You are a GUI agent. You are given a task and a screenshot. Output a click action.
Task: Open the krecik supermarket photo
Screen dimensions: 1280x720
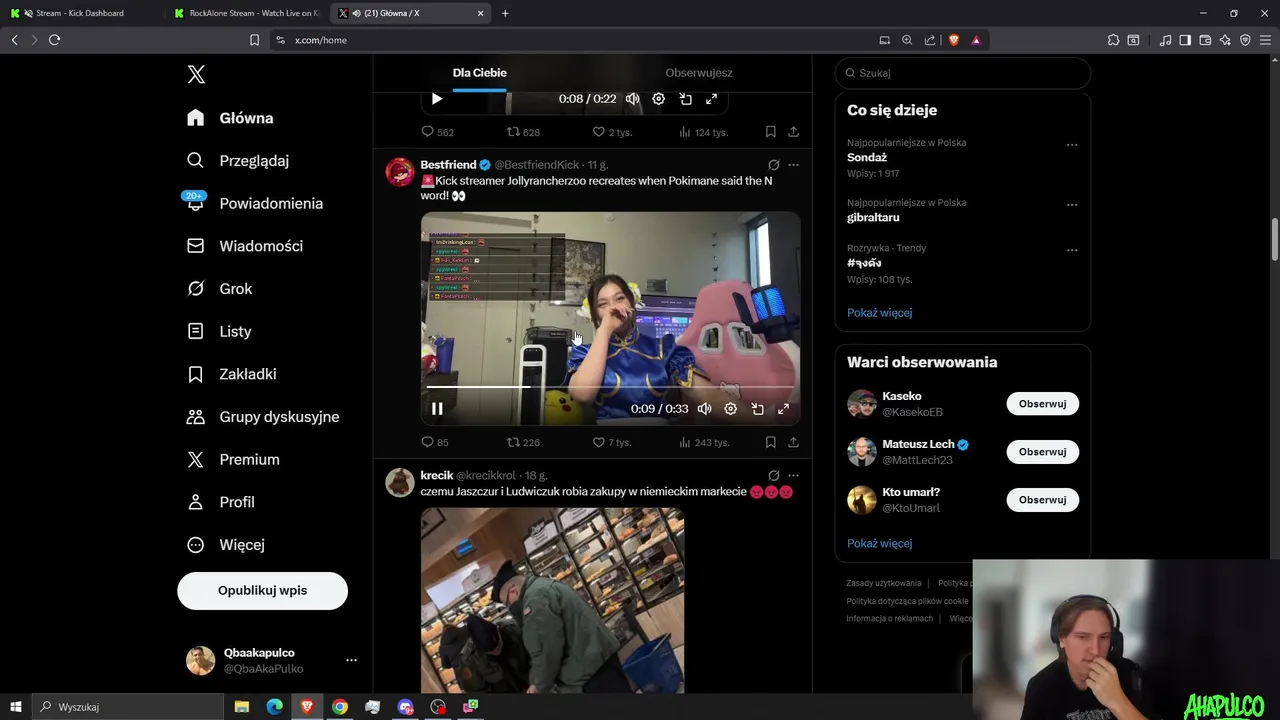coord(552,600)
